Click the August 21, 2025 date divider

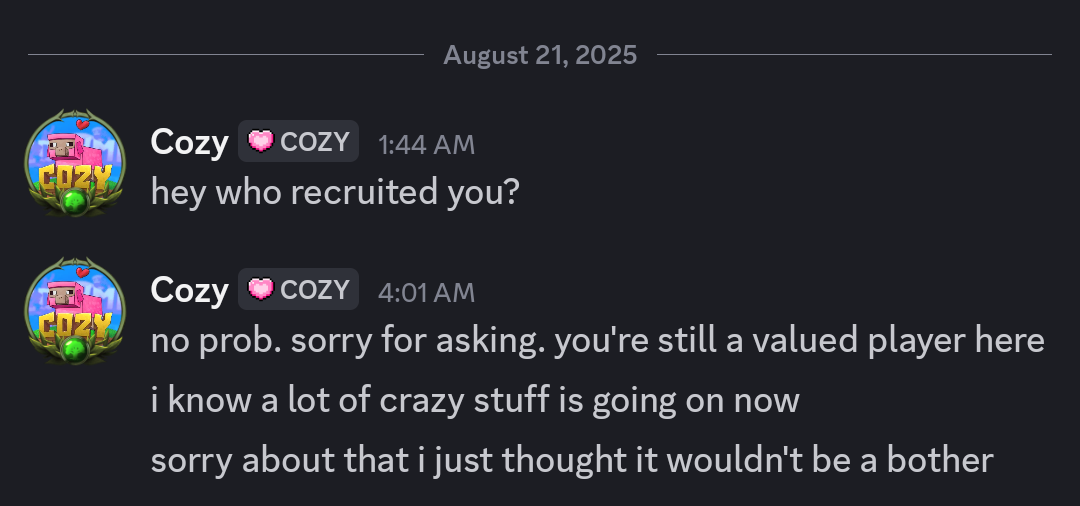540,54
